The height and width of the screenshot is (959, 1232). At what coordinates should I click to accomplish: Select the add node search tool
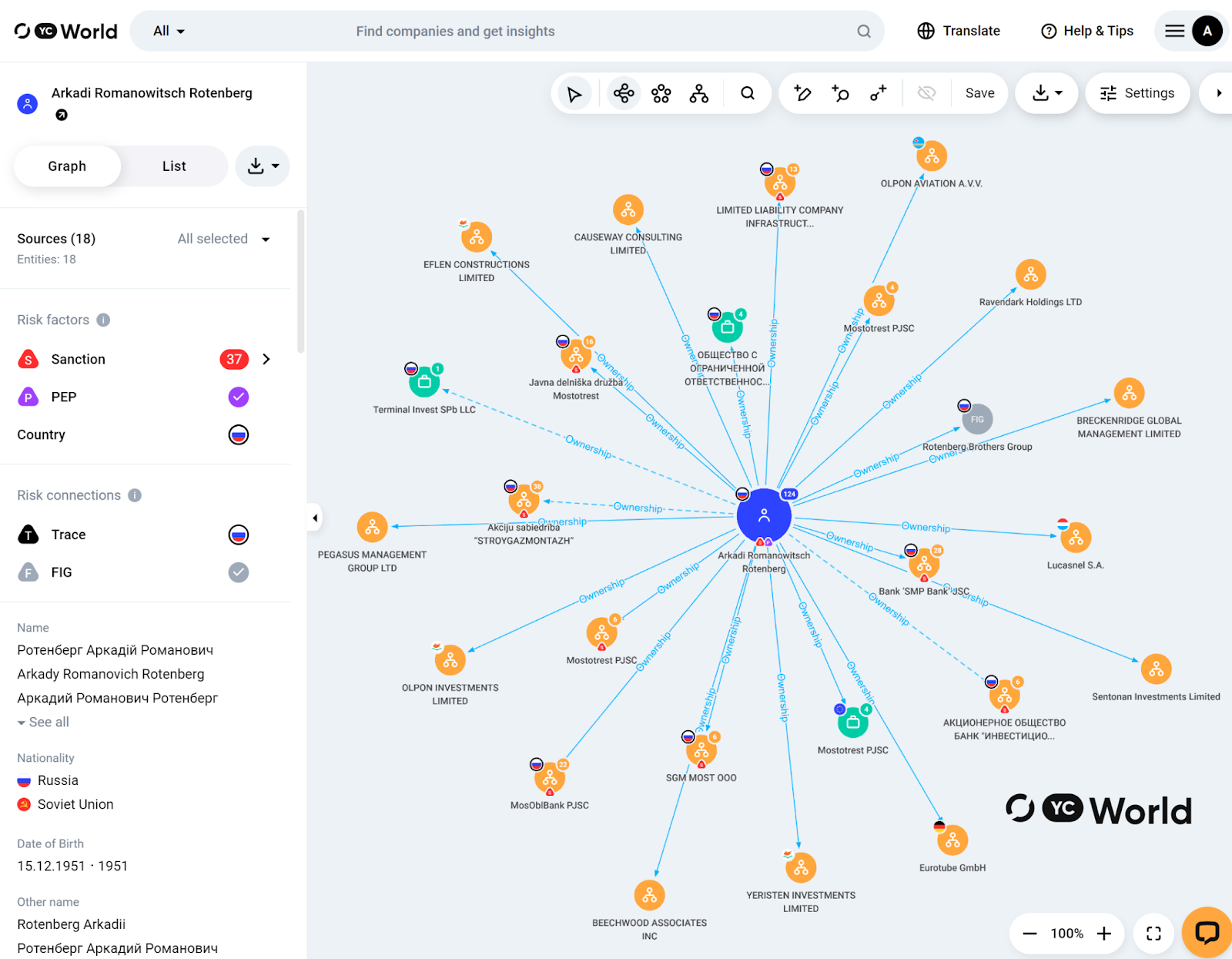(840, 94)
